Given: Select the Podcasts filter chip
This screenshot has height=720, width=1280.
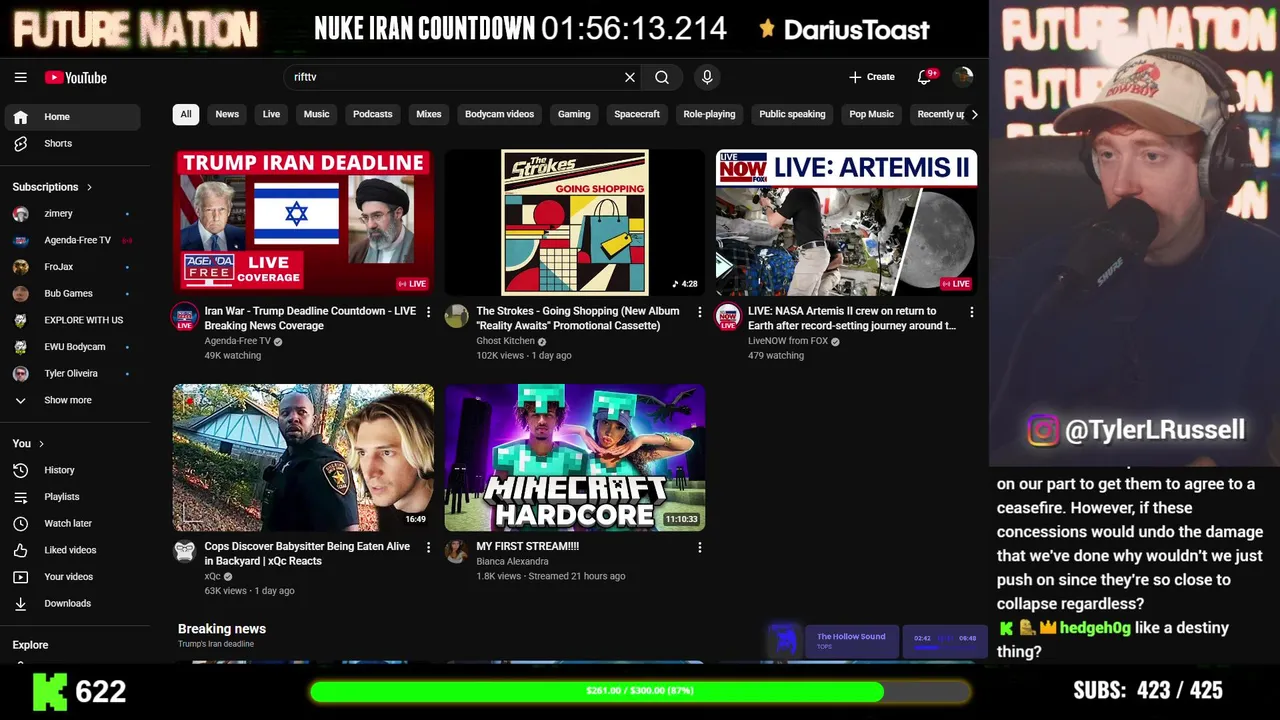Looking at the screenshot, I should 372,114.
